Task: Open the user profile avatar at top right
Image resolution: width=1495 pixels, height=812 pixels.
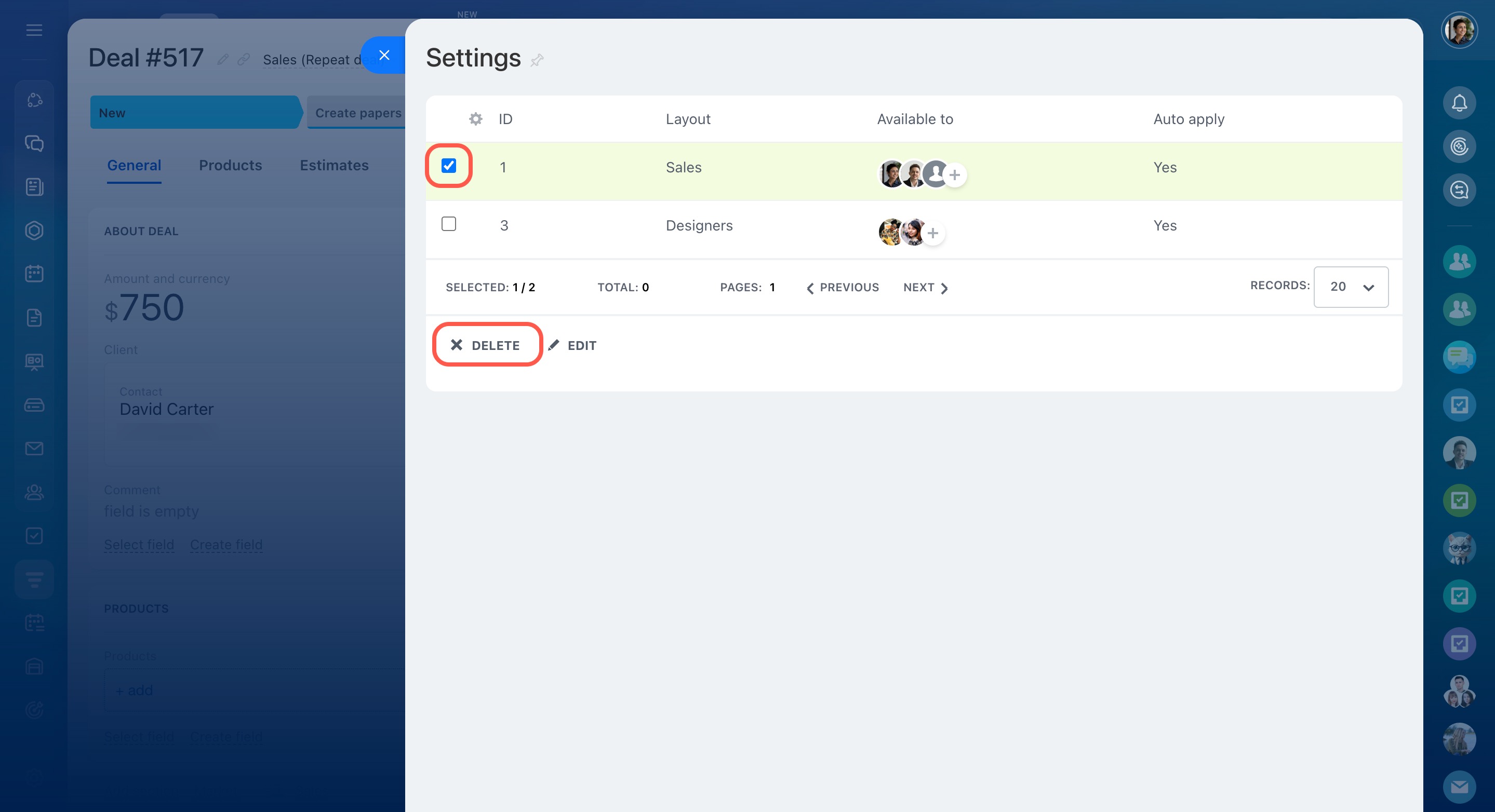Action: [1459, 30]
